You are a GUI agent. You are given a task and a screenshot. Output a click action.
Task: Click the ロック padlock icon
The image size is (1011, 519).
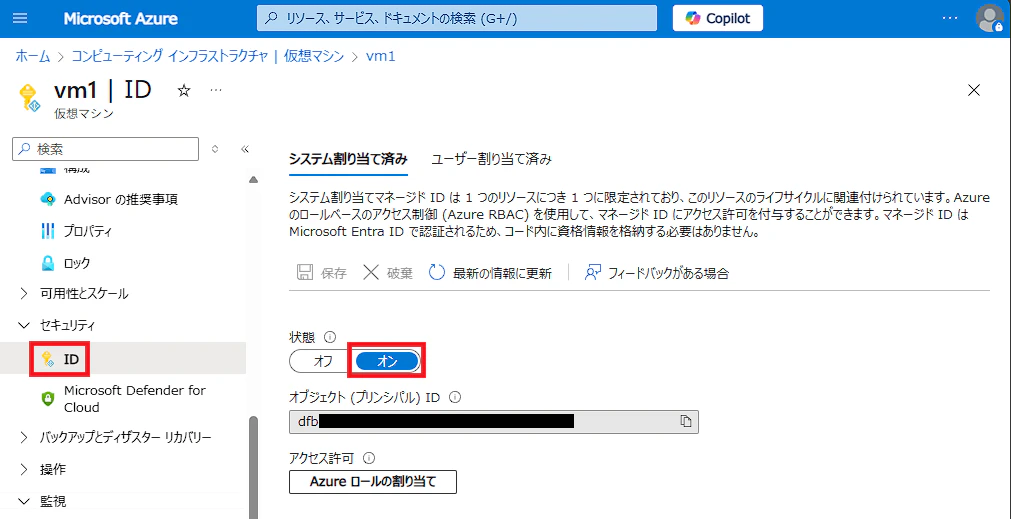48,263
